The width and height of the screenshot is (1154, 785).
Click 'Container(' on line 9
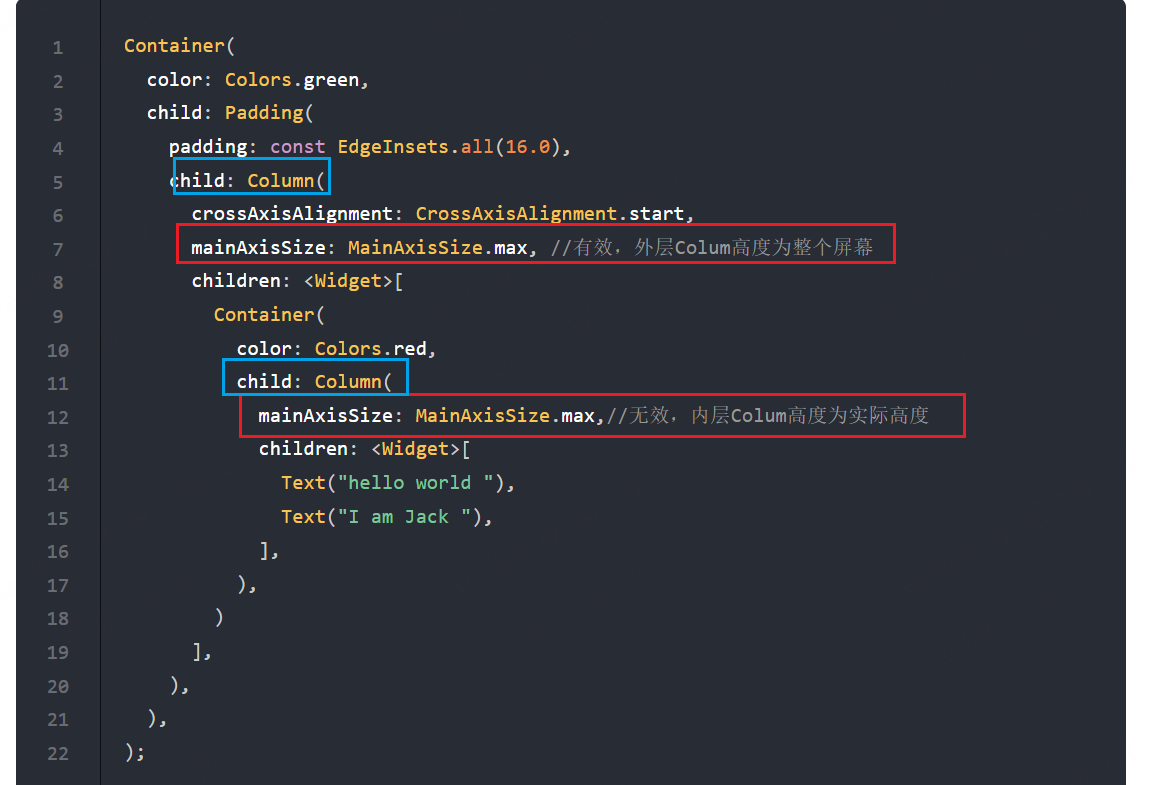click(x=269, y=315)
